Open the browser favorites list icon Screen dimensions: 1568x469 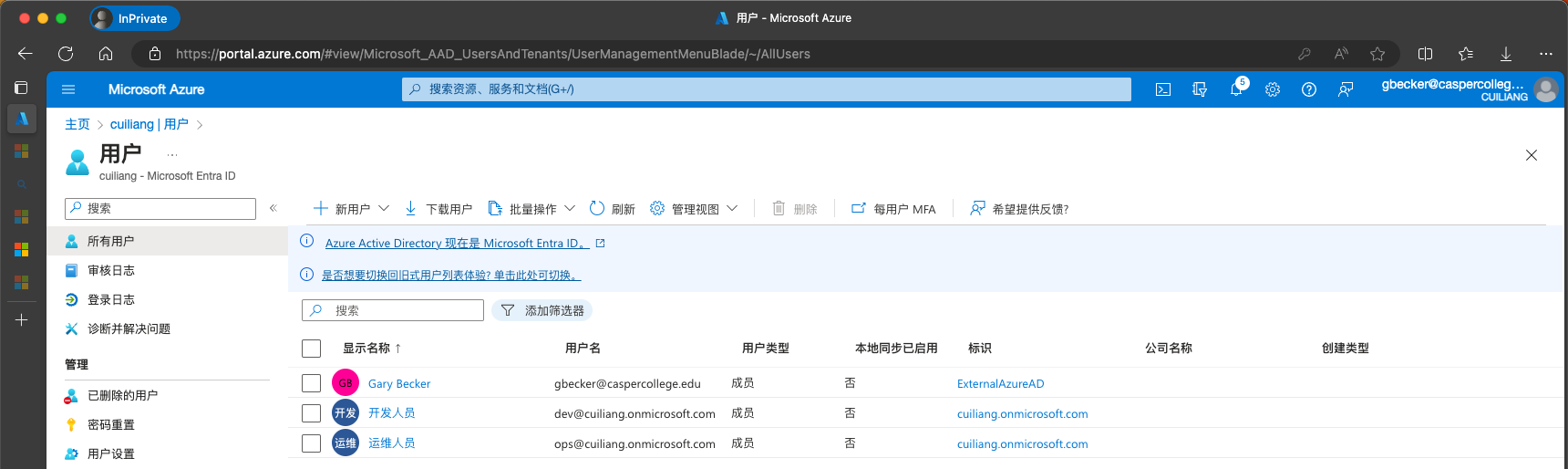(1466, 54)
